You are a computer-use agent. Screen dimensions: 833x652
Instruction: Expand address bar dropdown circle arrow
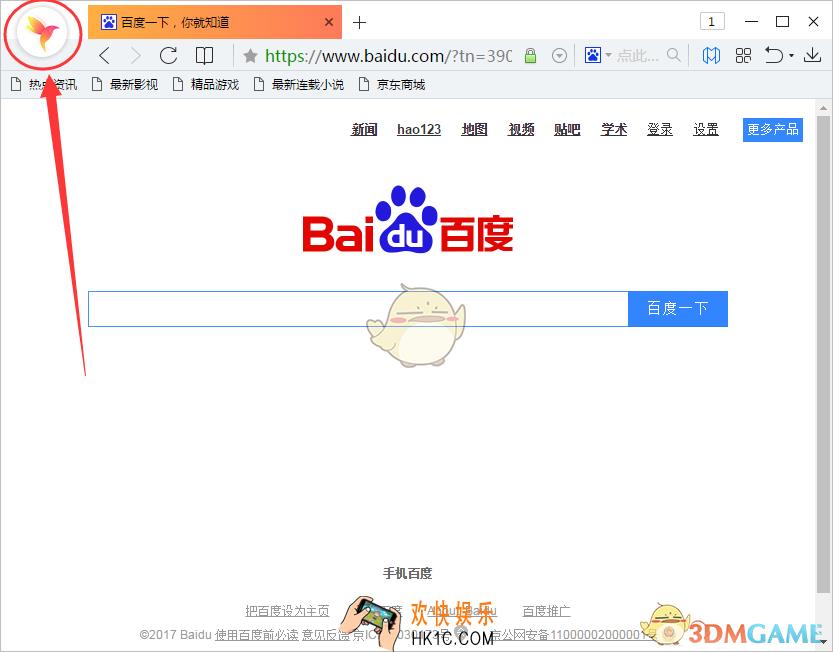559,55
